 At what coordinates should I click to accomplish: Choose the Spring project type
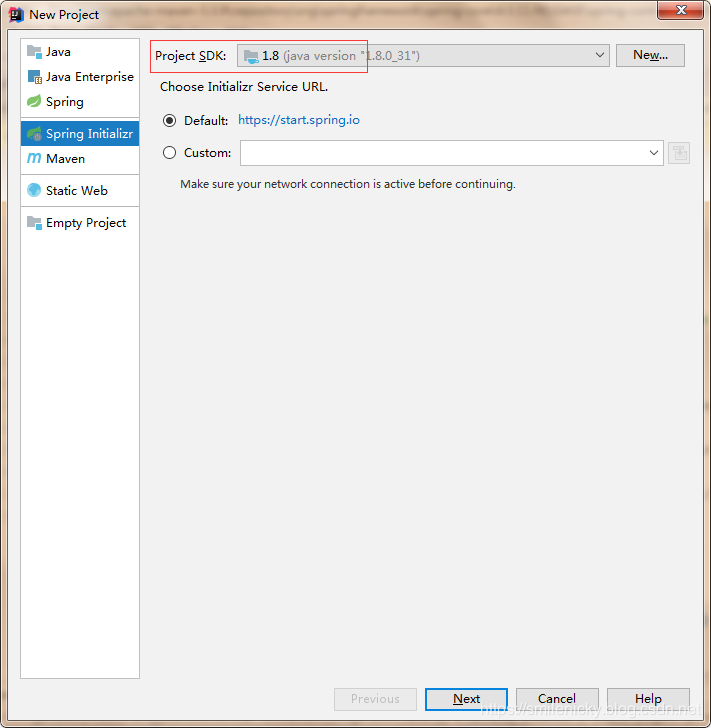point(80,102)
